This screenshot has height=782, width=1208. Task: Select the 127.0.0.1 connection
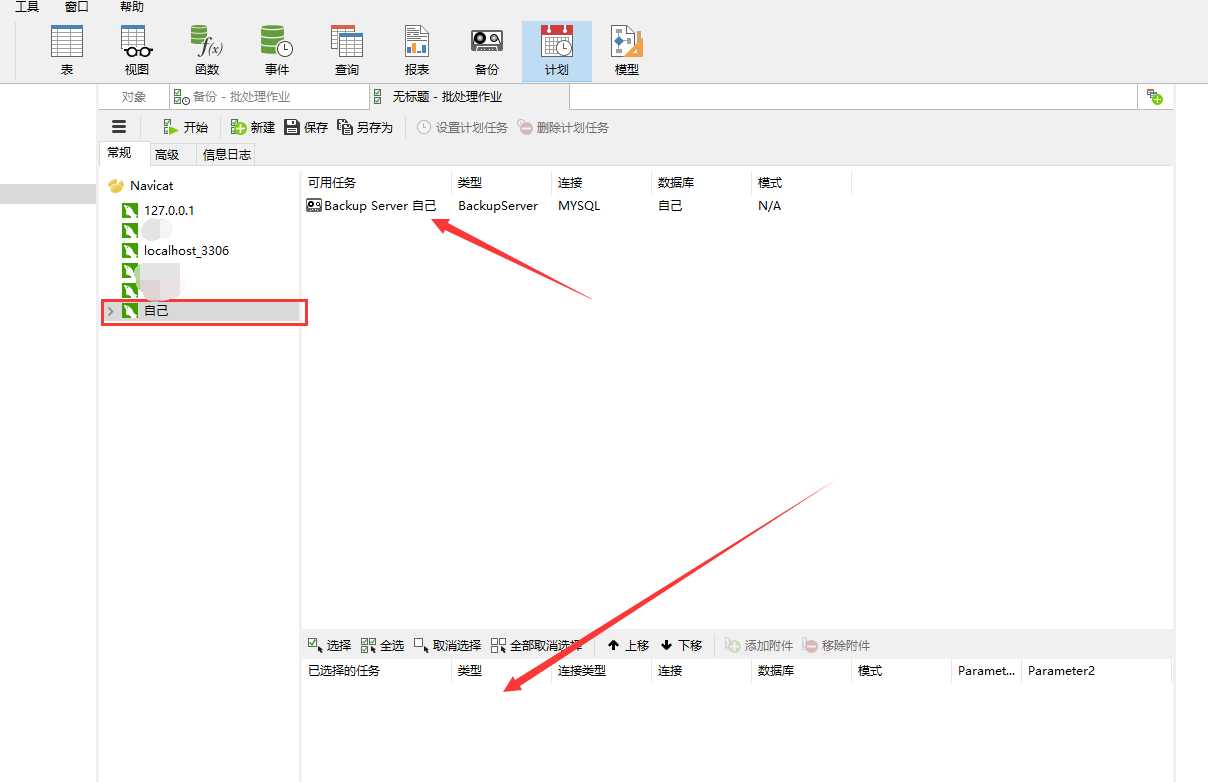[x=158, y=210]
